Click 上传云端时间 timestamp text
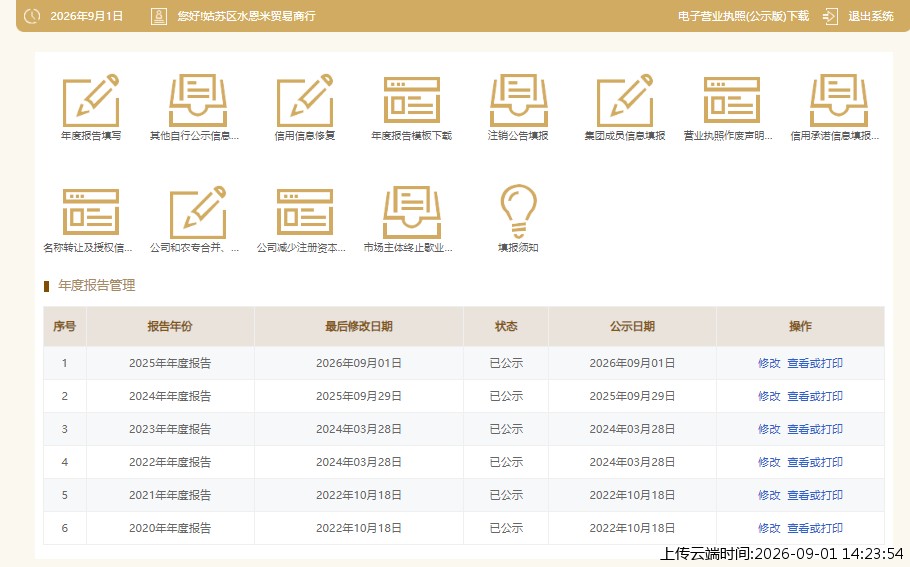Viewport: 910px width, 567px height. pyautogui.click(x=782, y=554)
